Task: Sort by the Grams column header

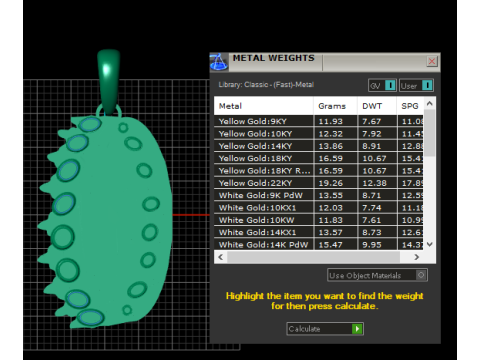Action: pyautogui.click(x=335, y=106)
